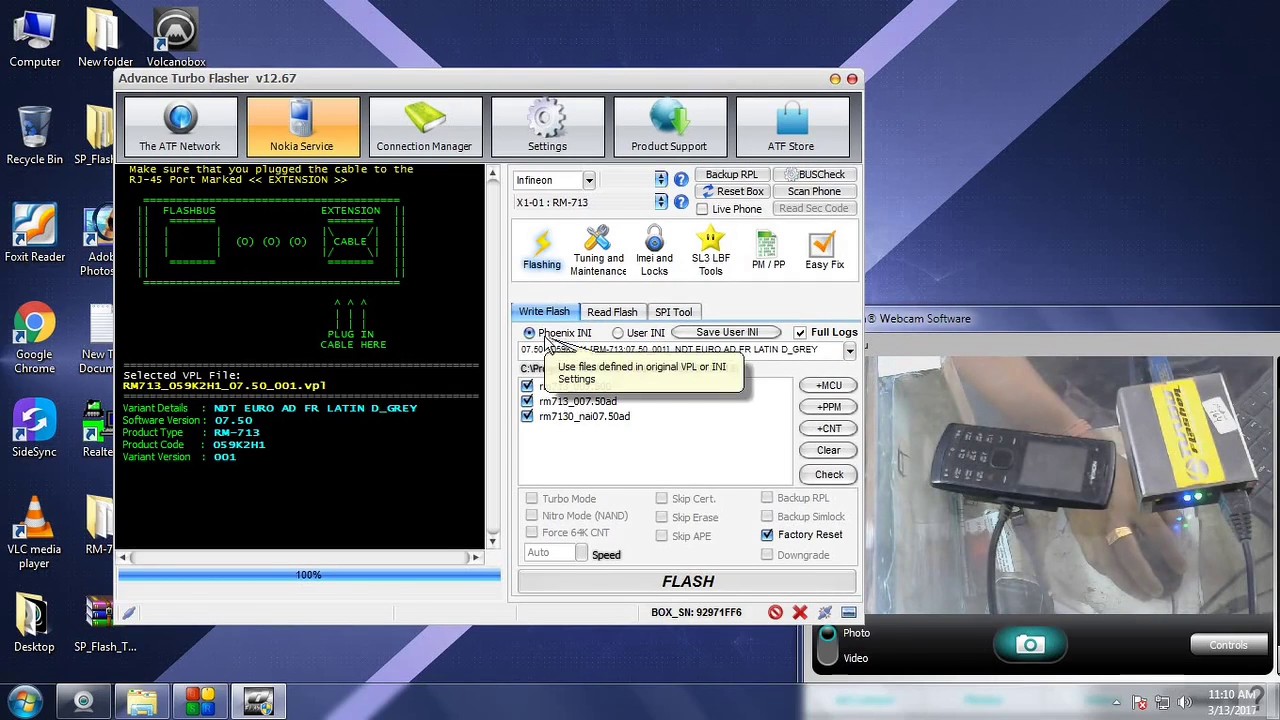Image resolution: width=1280 pixels, height=720 pixels.
Task: Add PPM file with +PPM button
Action: click(828, 407)
